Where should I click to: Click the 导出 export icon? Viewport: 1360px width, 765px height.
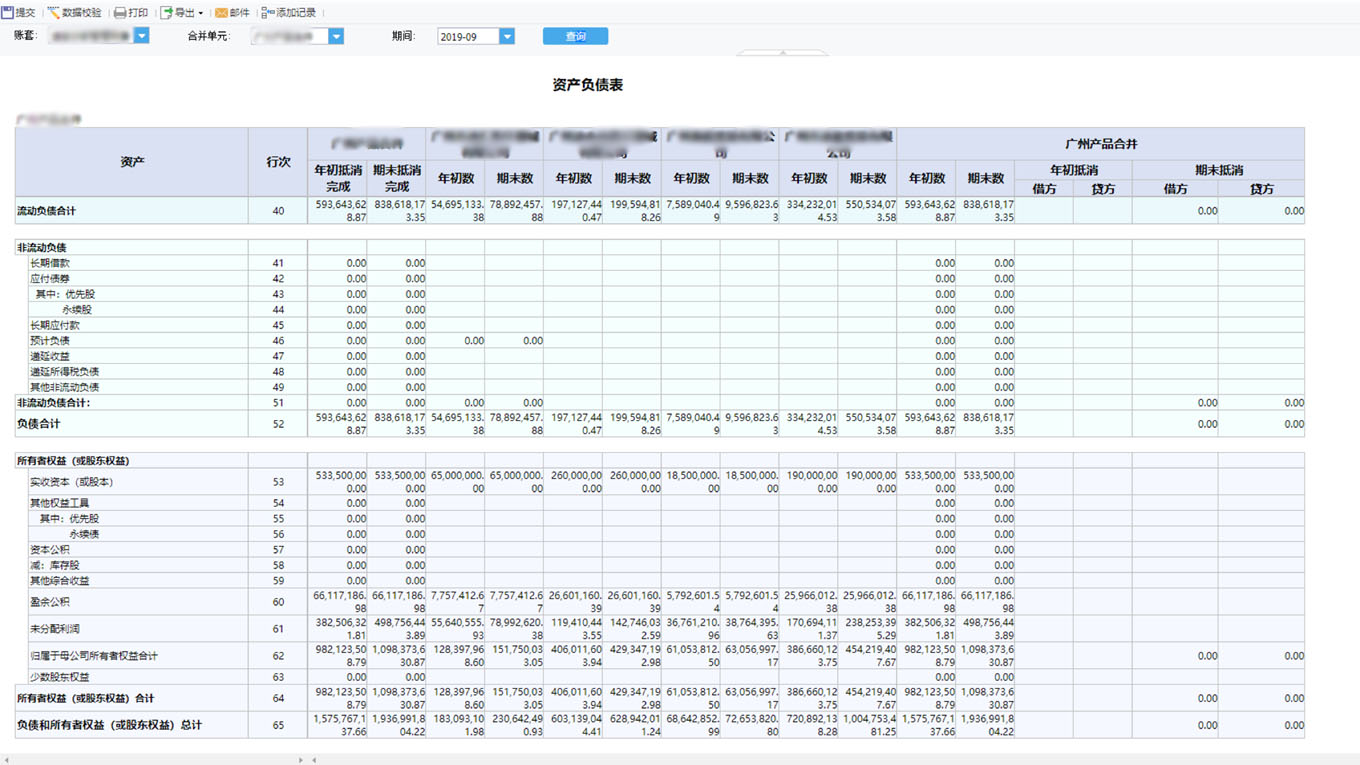[x=166, y=13]
